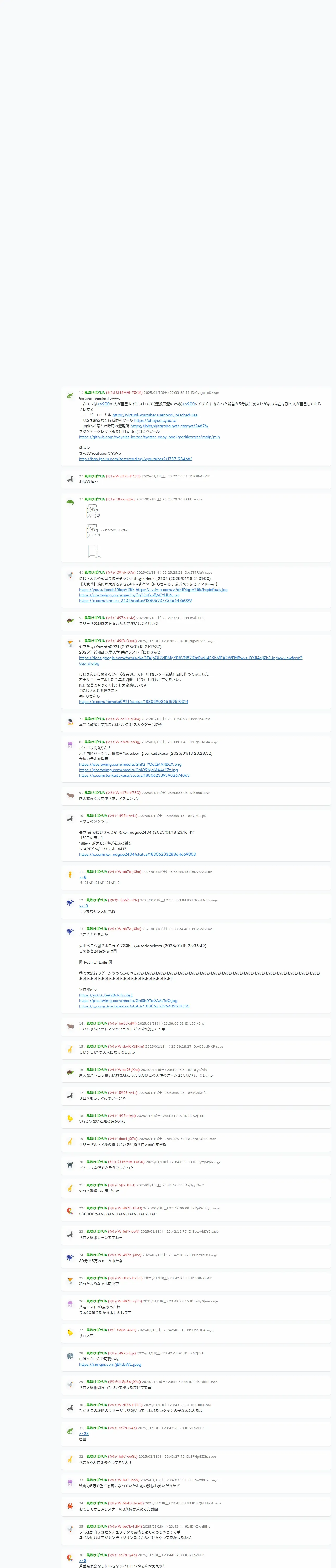Follow the >>10 anchor in post 12
336x1568 pixels.
[83, 906]
